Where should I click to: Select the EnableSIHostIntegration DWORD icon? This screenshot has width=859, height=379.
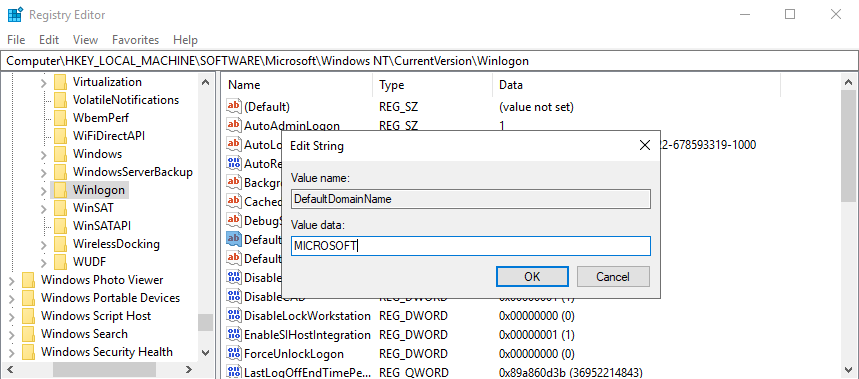tap(234, 335)
